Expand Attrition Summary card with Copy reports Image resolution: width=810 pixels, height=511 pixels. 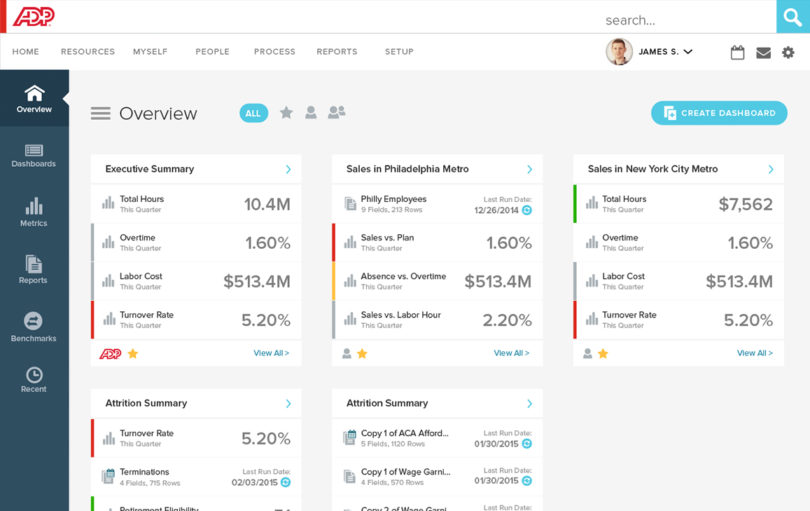[x=529, y=404]
